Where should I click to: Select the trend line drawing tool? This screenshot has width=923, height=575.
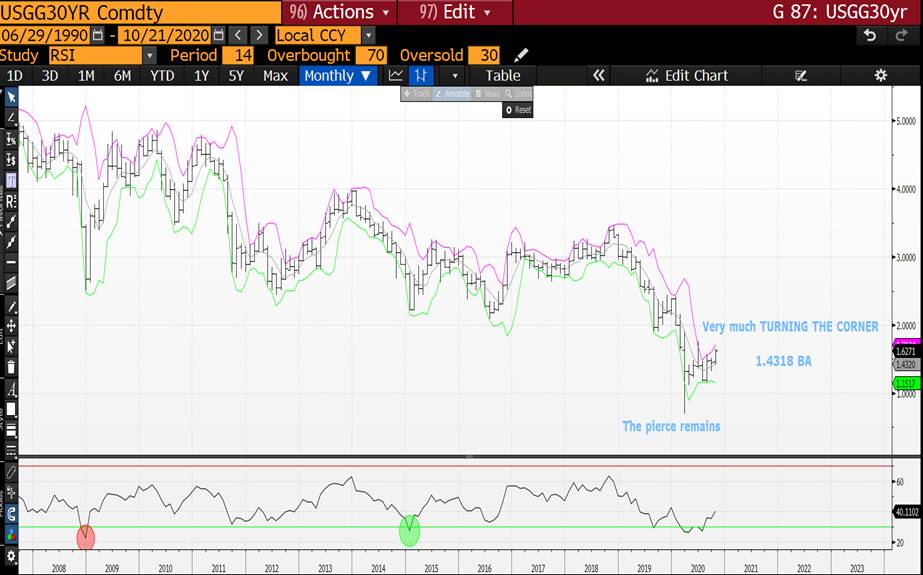[11, 118]
